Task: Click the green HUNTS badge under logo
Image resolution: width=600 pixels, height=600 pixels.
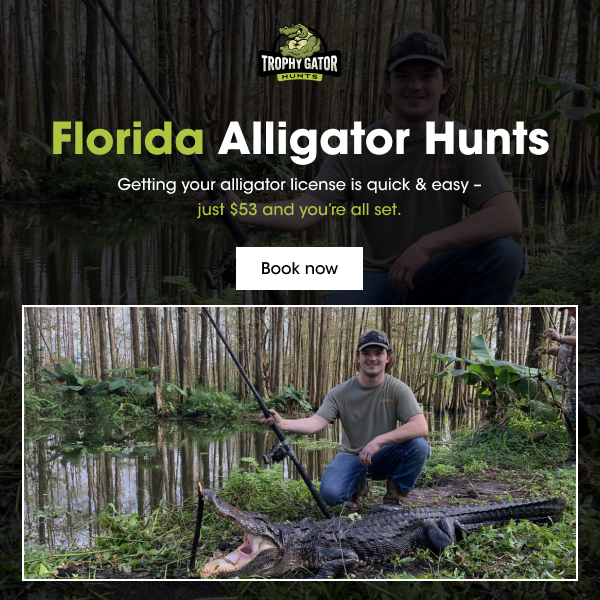Action: 300,77
